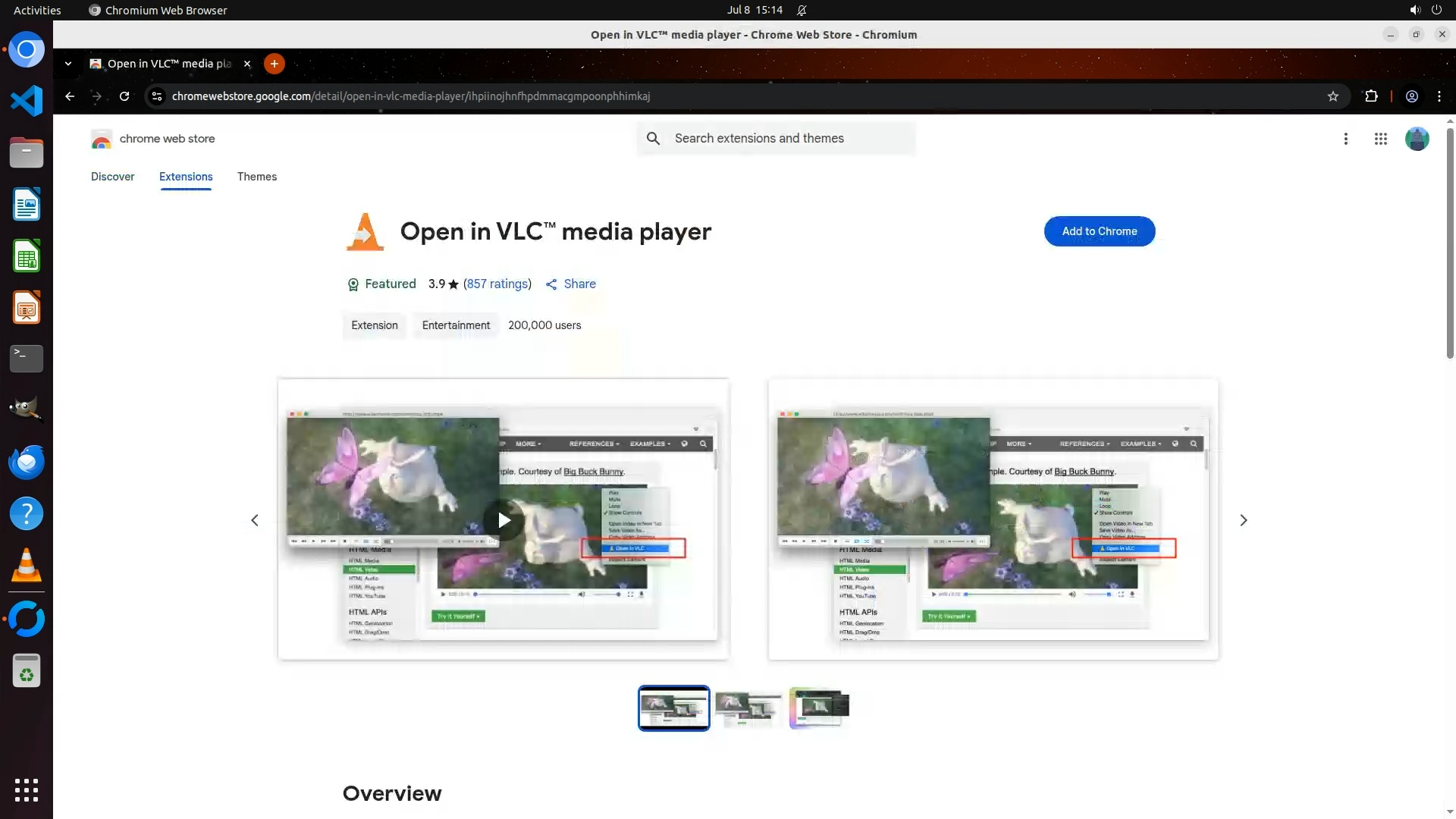Click the page reload icon
The image size is (1456, 819).
click(x=124, y=96)
